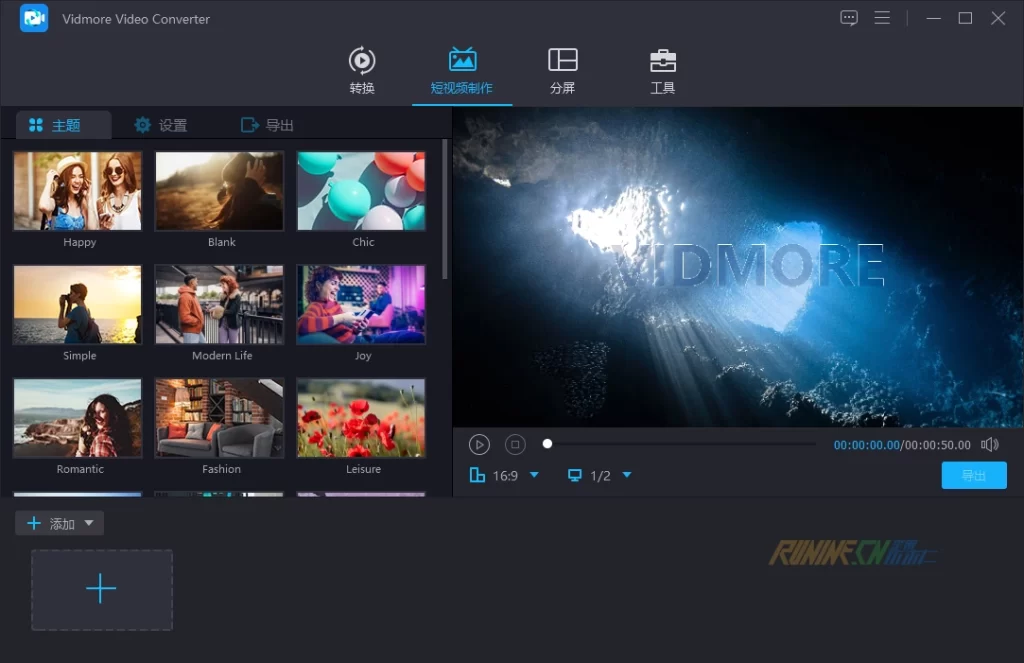The image size is (1024, 663).
Task: Select the Happy theme thumbnail
Action: [x=78, y=191]
